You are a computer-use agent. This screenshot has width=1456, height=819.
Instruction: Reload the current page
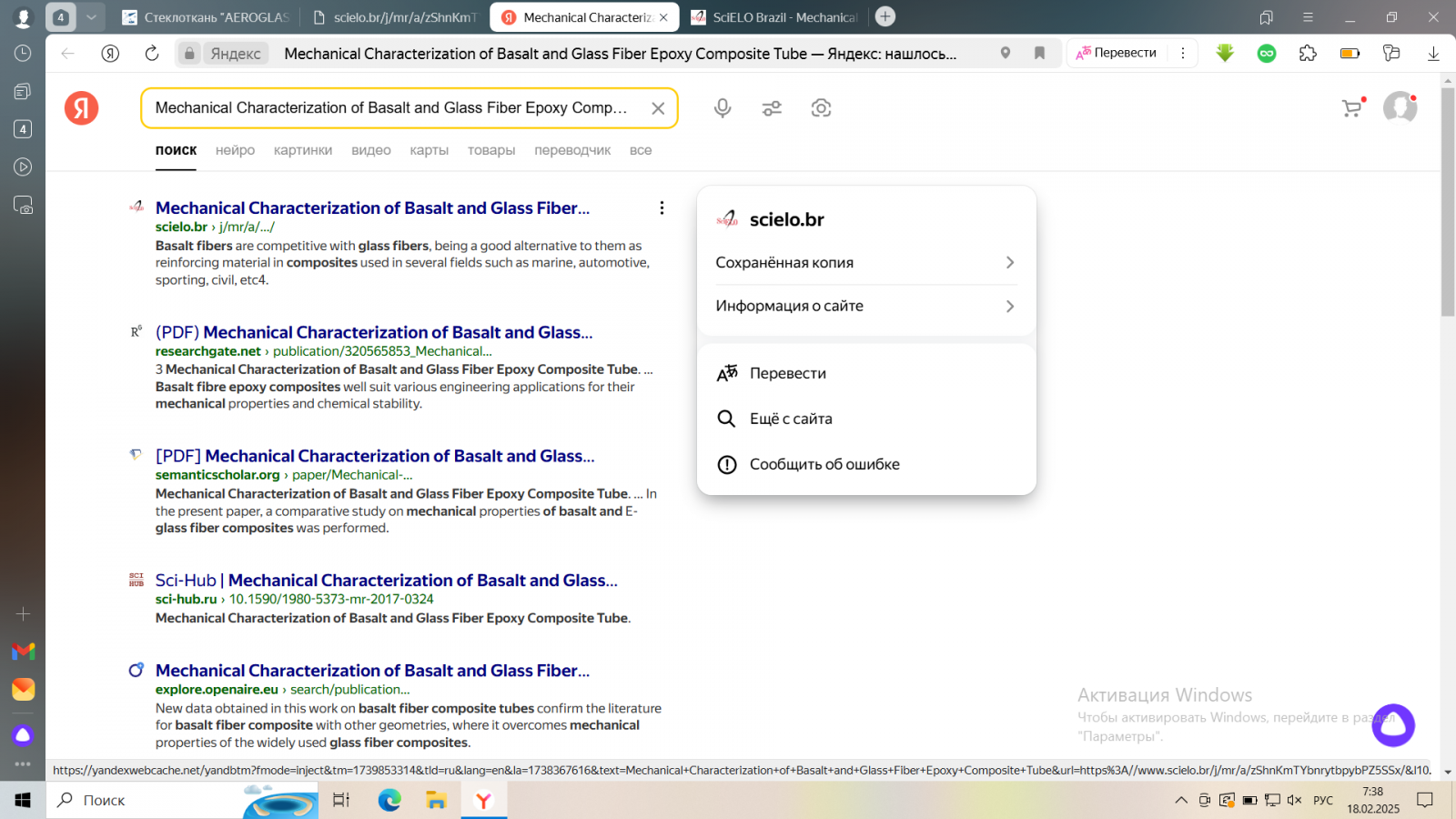pos(152,54)
